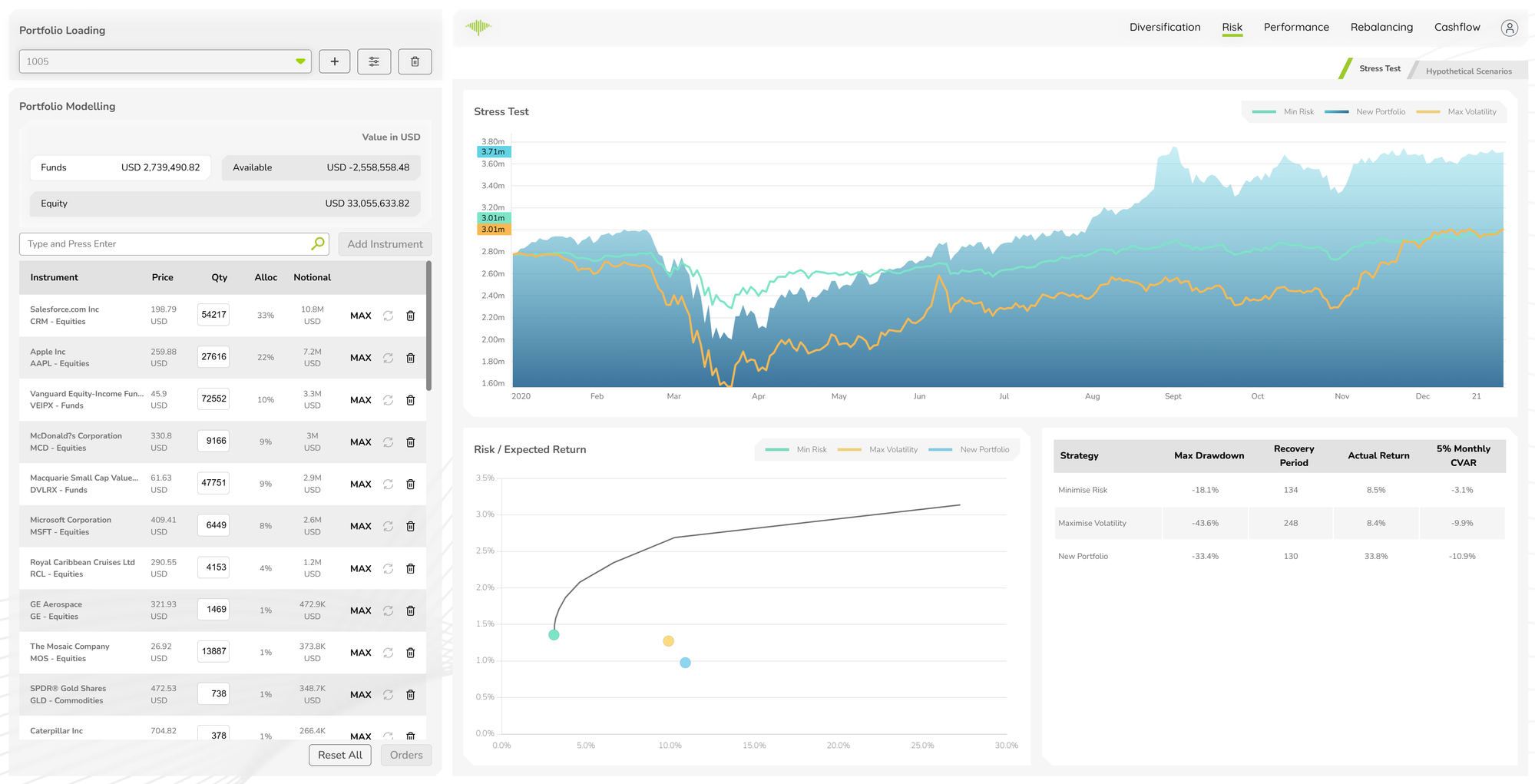Image resolution: width=1535 pixels, height=784 pixels.
Task: Click the search magnifier icon
Action: (316, 243)
